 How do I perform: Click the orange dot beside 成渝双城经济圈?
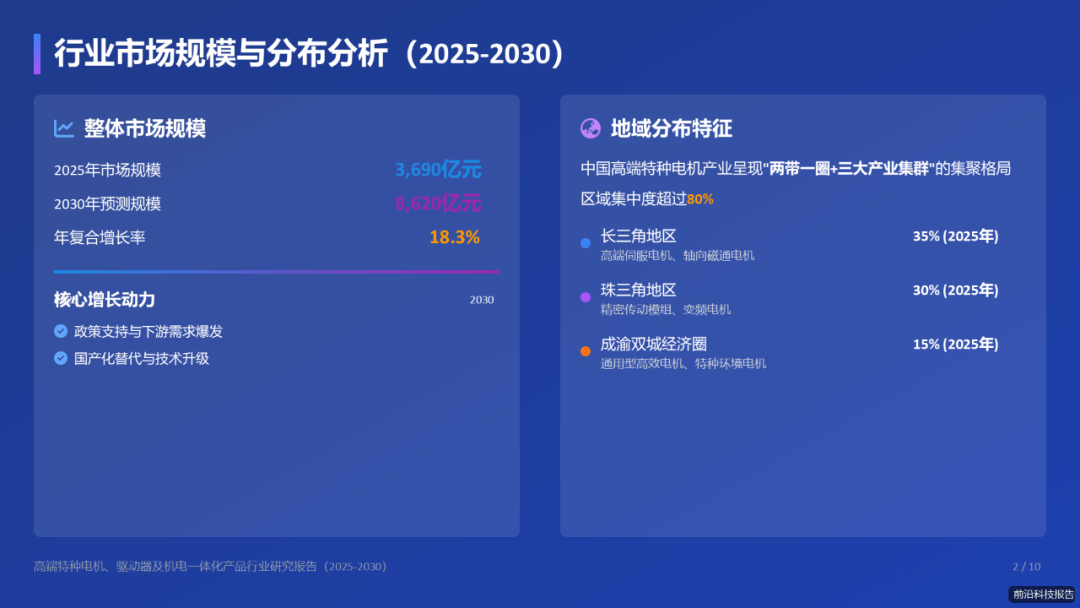tap(585, 350)
